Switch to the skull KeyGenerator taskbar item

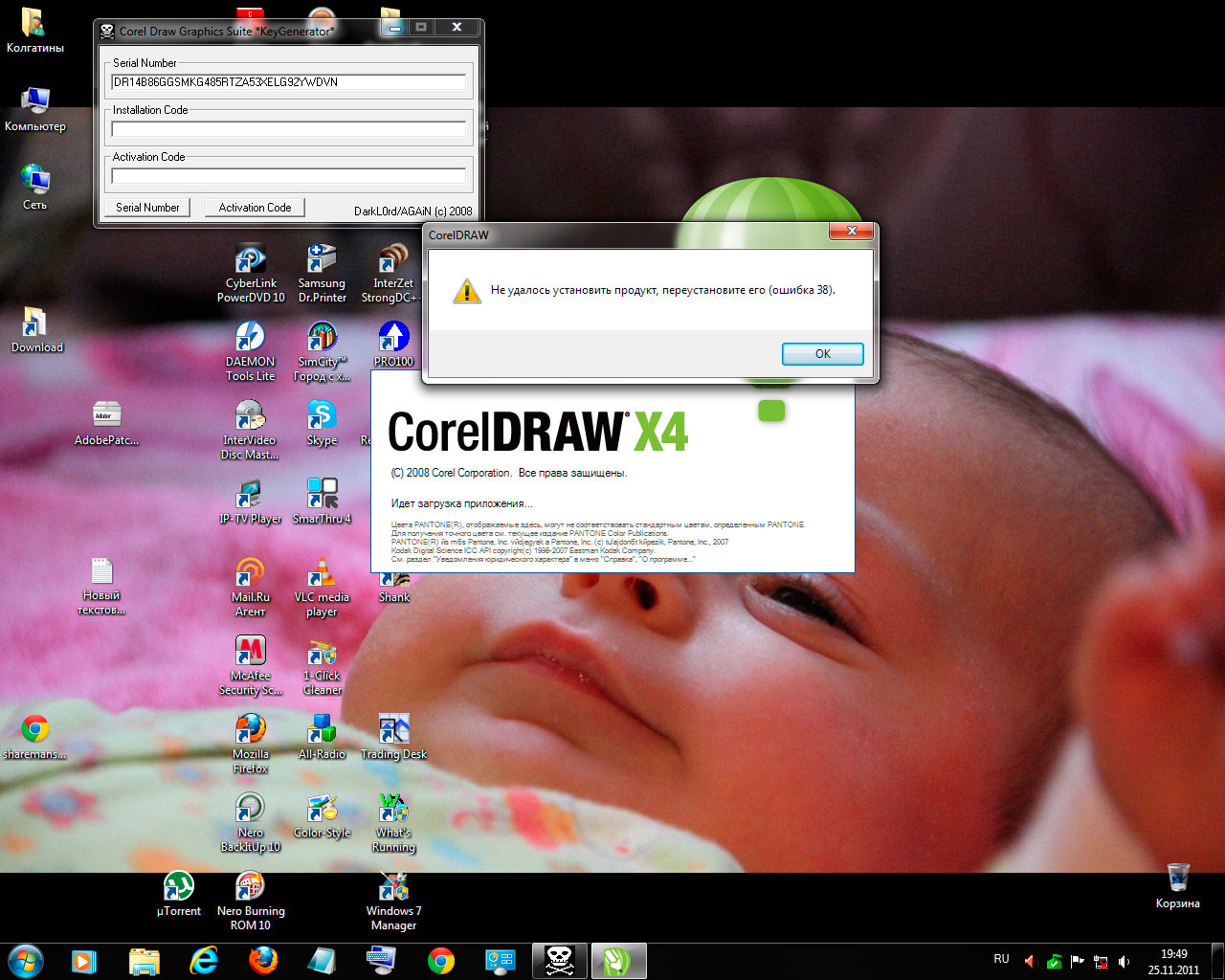coord(559,961)
